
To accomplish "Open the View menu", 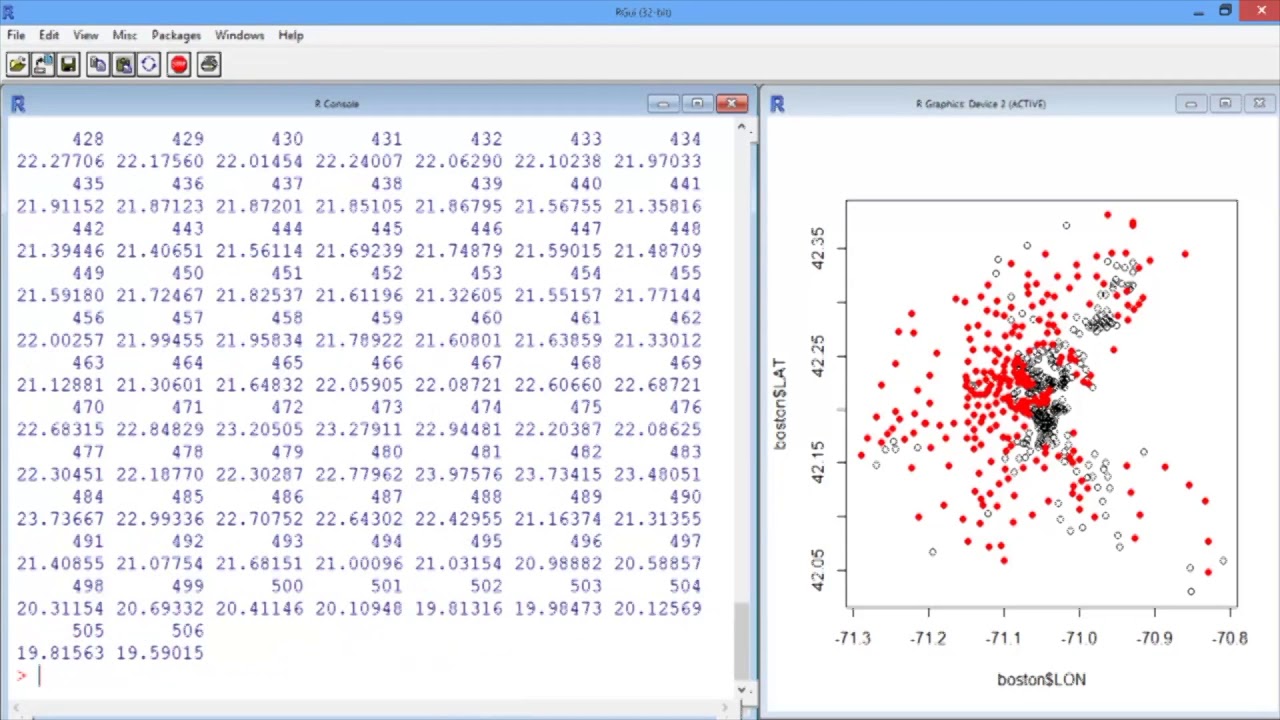I will coord(85,35).
